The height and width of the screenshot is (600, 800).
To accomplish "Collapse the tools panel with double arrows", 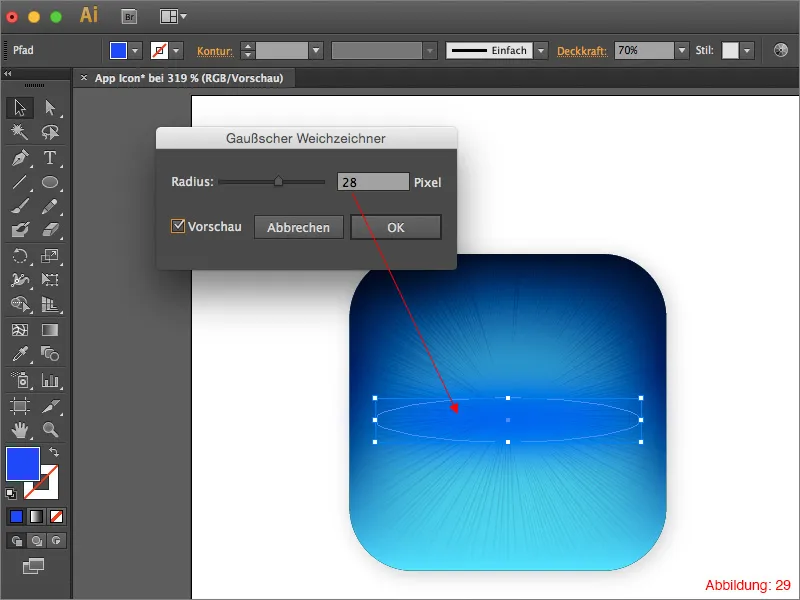I will coord(8,74).
